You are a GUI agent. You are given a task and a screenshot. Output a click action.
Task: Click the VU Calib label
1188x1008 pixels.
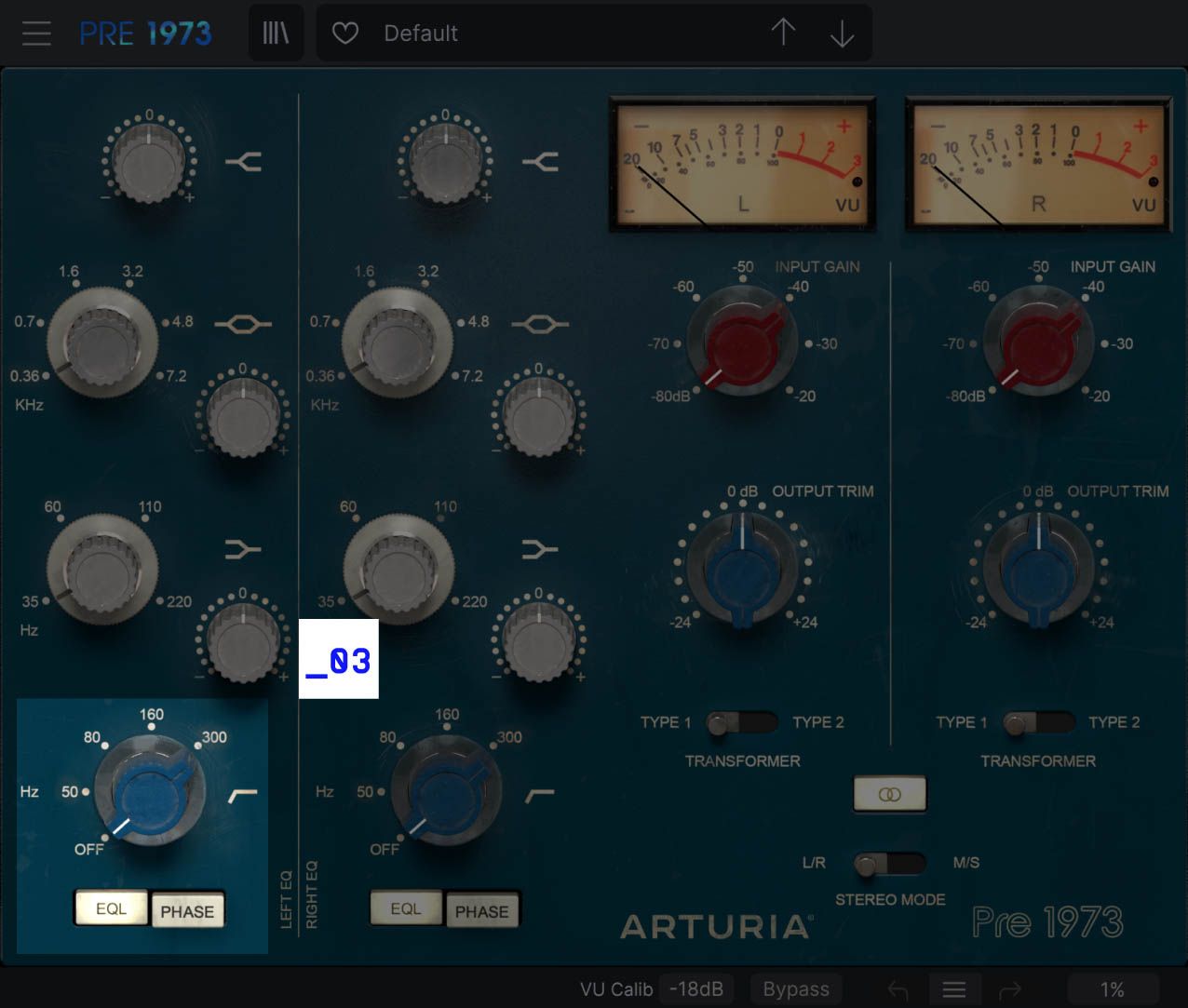(x=616, y=989)
